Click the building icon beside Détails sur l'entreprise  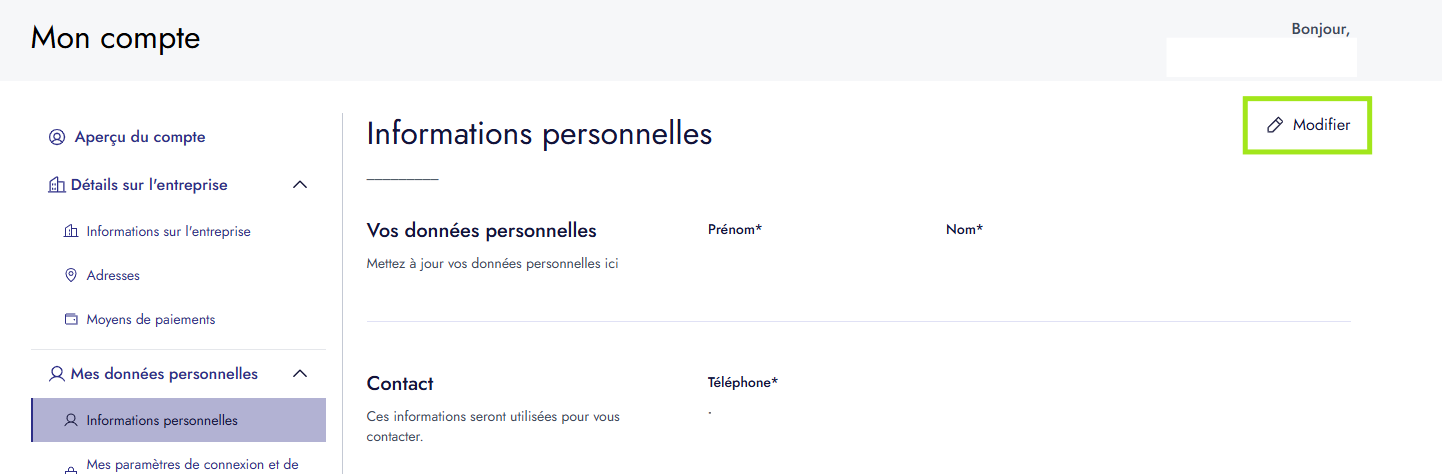pos(57,185)
